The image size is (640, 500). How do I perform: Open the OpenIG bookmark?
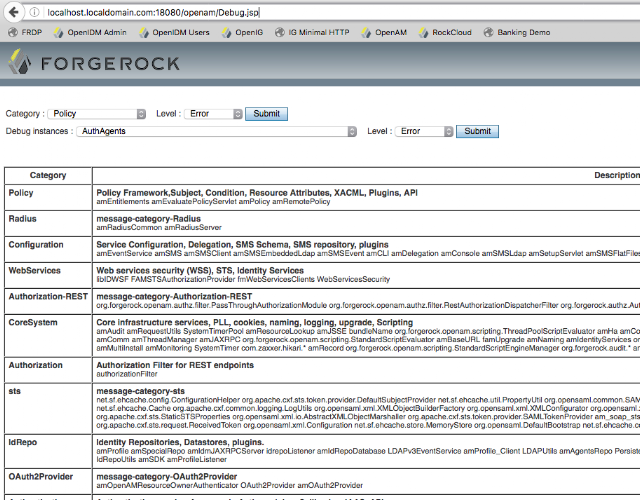[242, 32]
